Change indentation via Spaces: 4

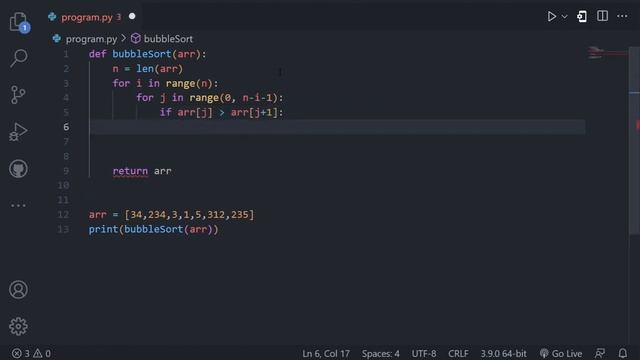(x=380, y=353)
